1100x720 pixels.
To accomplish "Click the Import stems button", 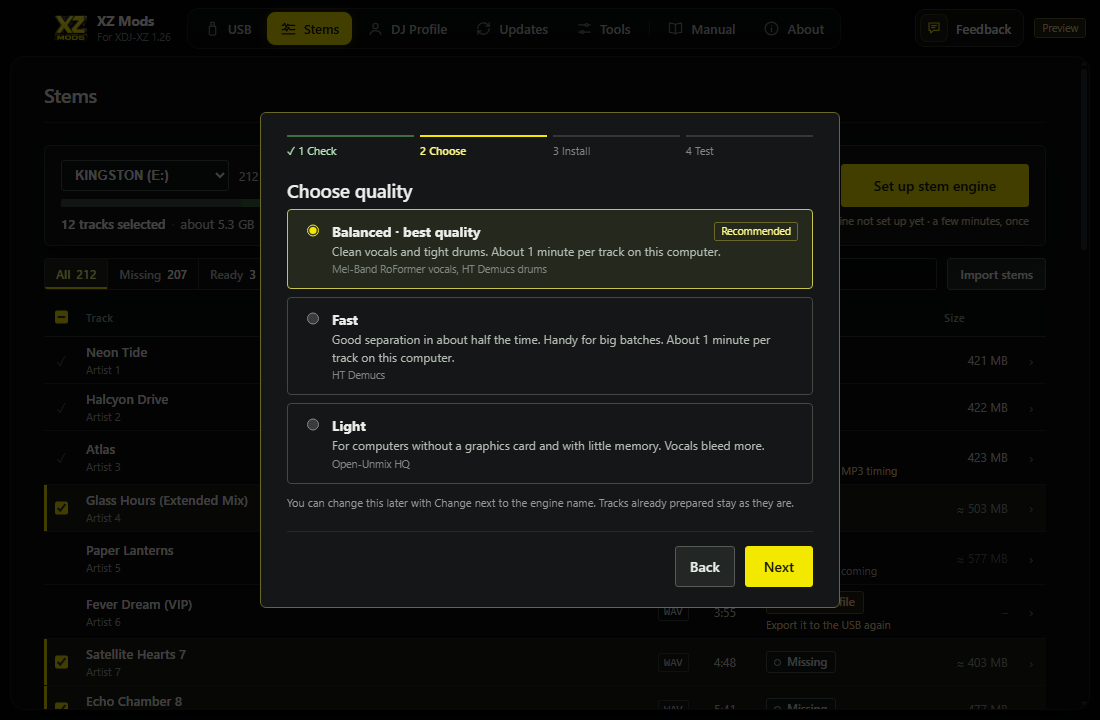I will pyautogui.click(x=996, y=274).
